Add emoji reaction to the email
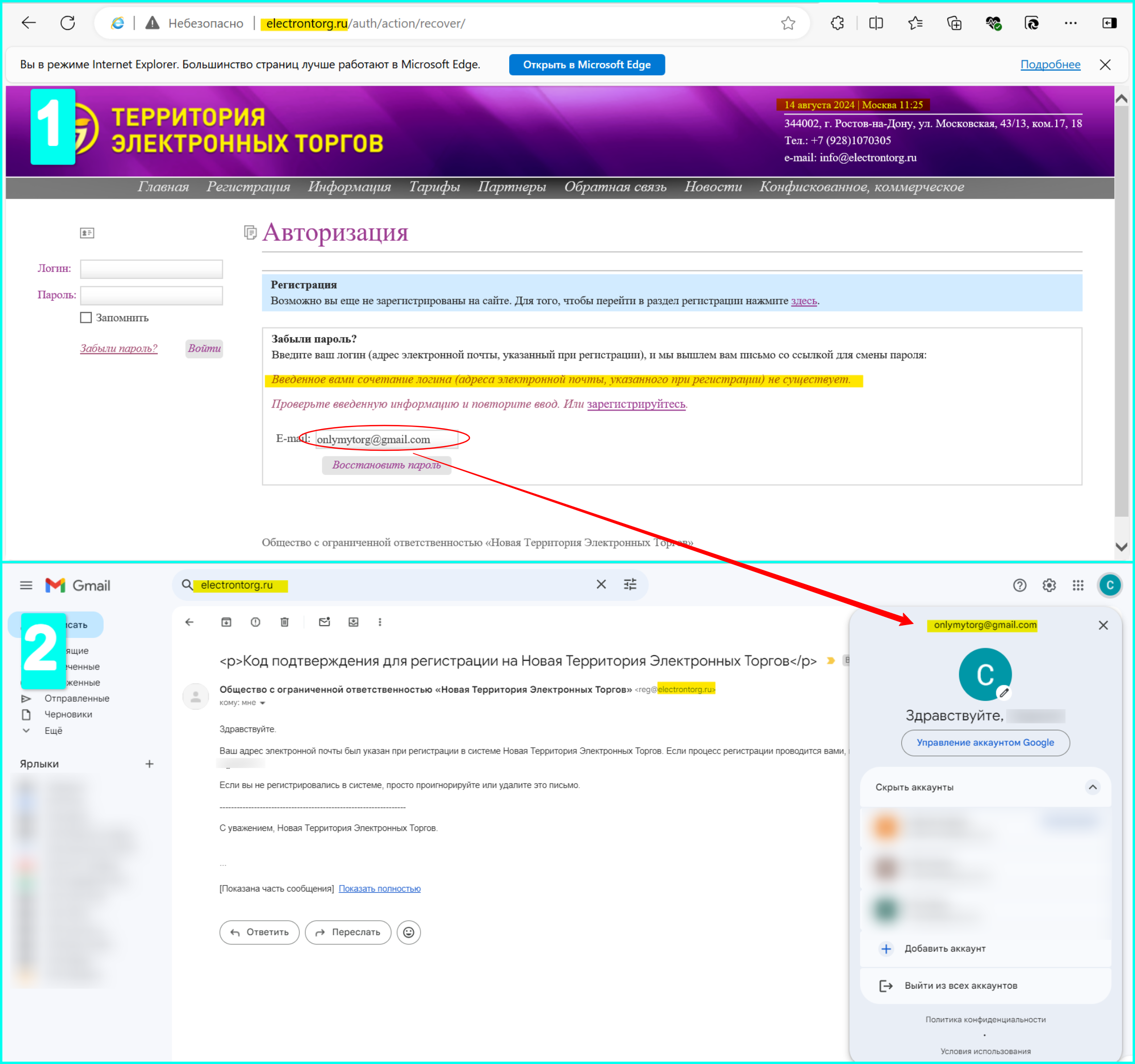Screen dimensions: 1135x1064 pos(409,932)
